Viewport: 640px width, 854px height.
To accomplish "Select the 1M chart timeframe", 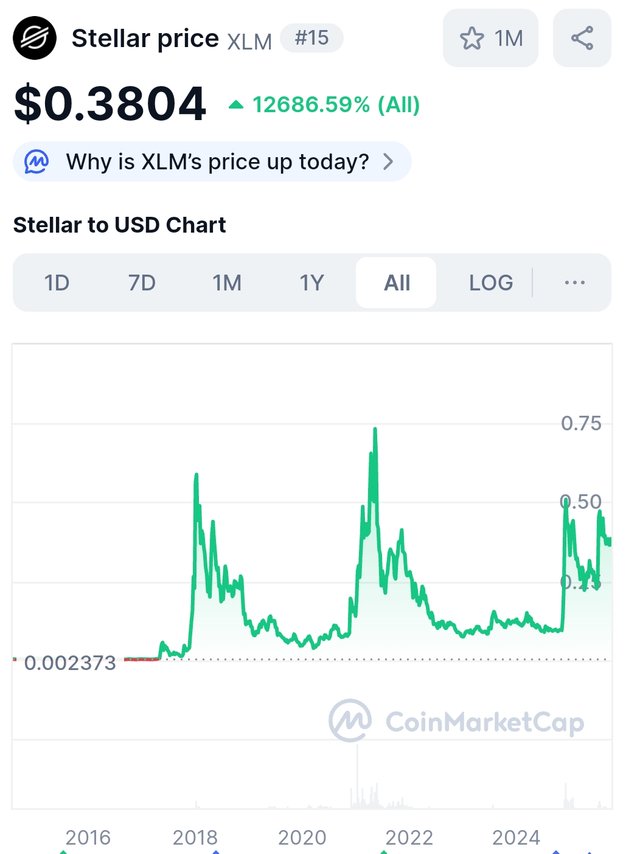I will point(227,283).
